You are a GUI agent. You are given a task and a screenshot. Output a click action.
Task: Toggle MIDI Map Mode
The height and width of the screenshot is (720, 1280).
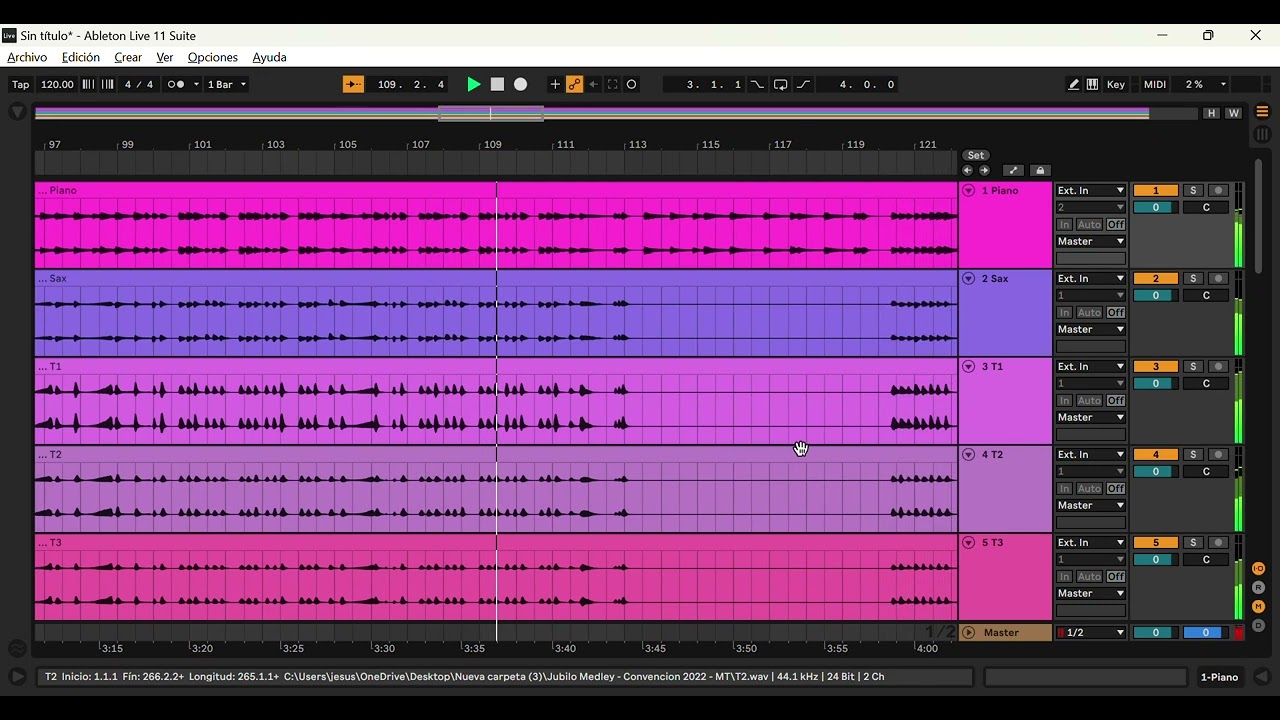1155,85
